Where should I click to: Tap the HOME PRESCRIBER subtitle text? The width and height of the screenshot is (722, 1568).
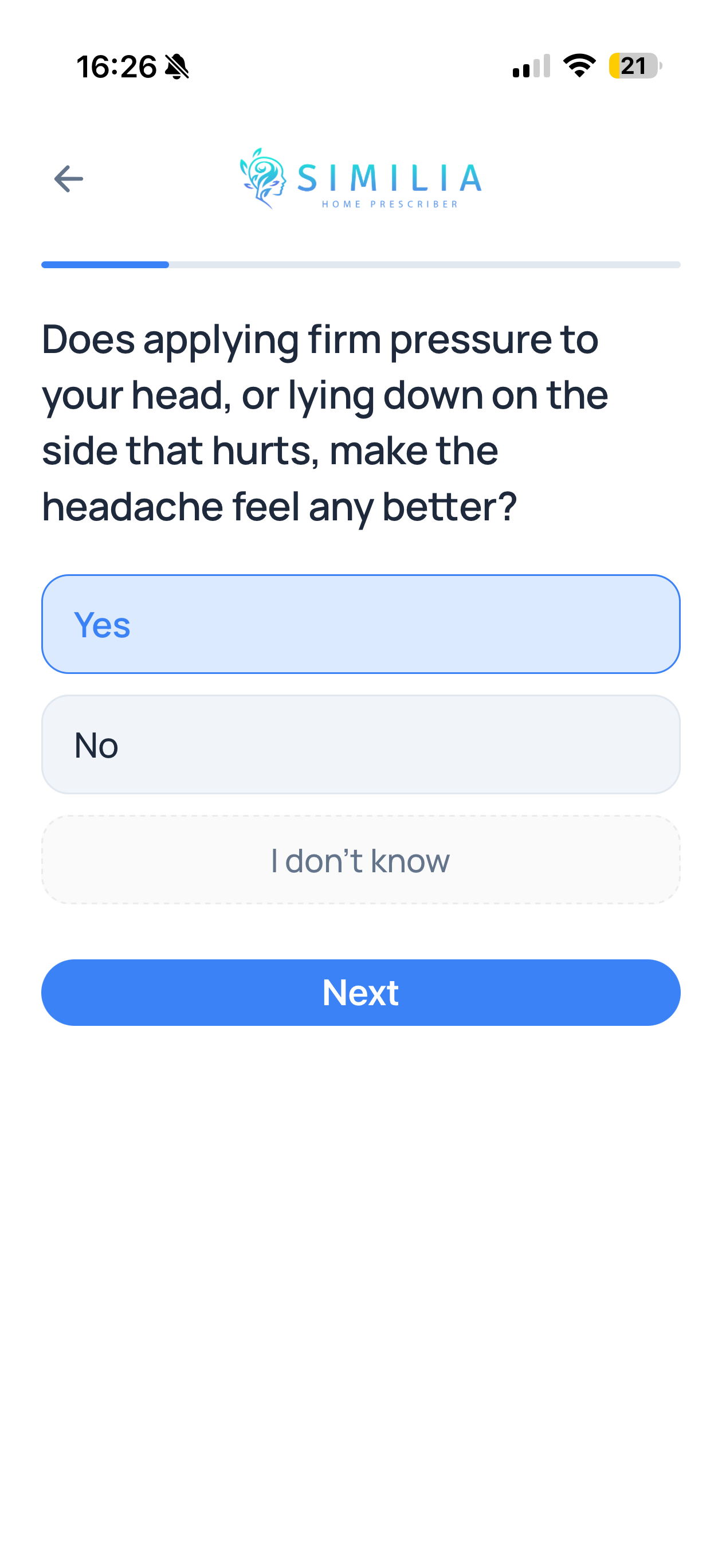point(389,203)
